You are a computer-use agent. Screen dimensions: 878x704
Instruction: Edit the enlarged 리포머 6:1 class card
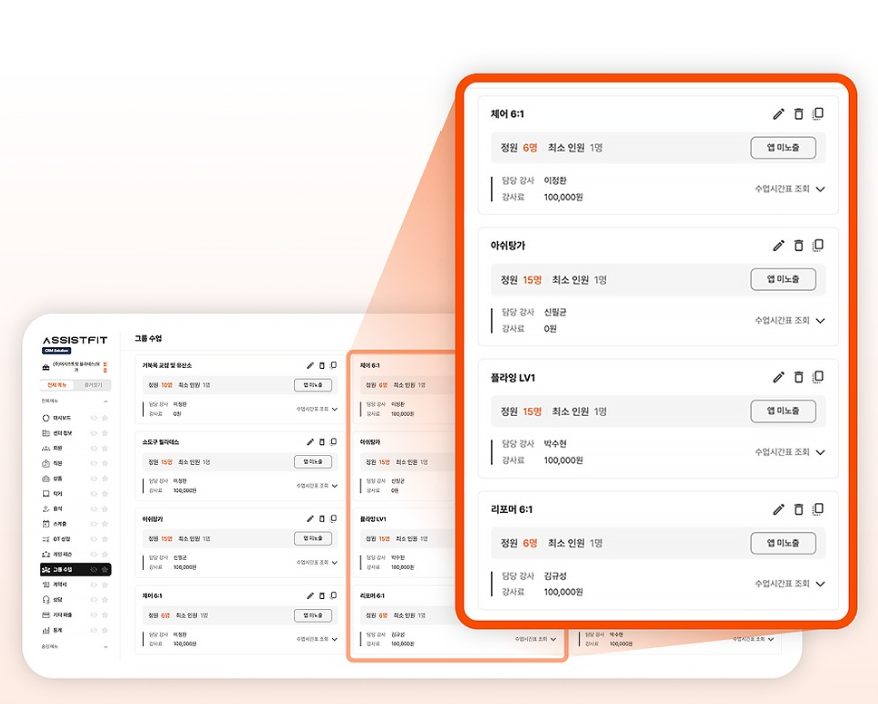[x=779, y=509]
